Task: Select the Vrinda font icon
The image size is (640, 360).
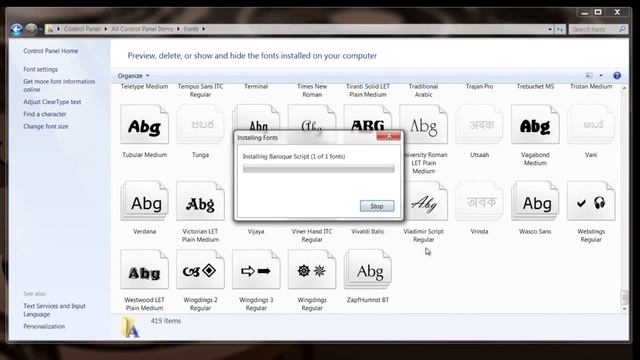Action: (479, 201)
